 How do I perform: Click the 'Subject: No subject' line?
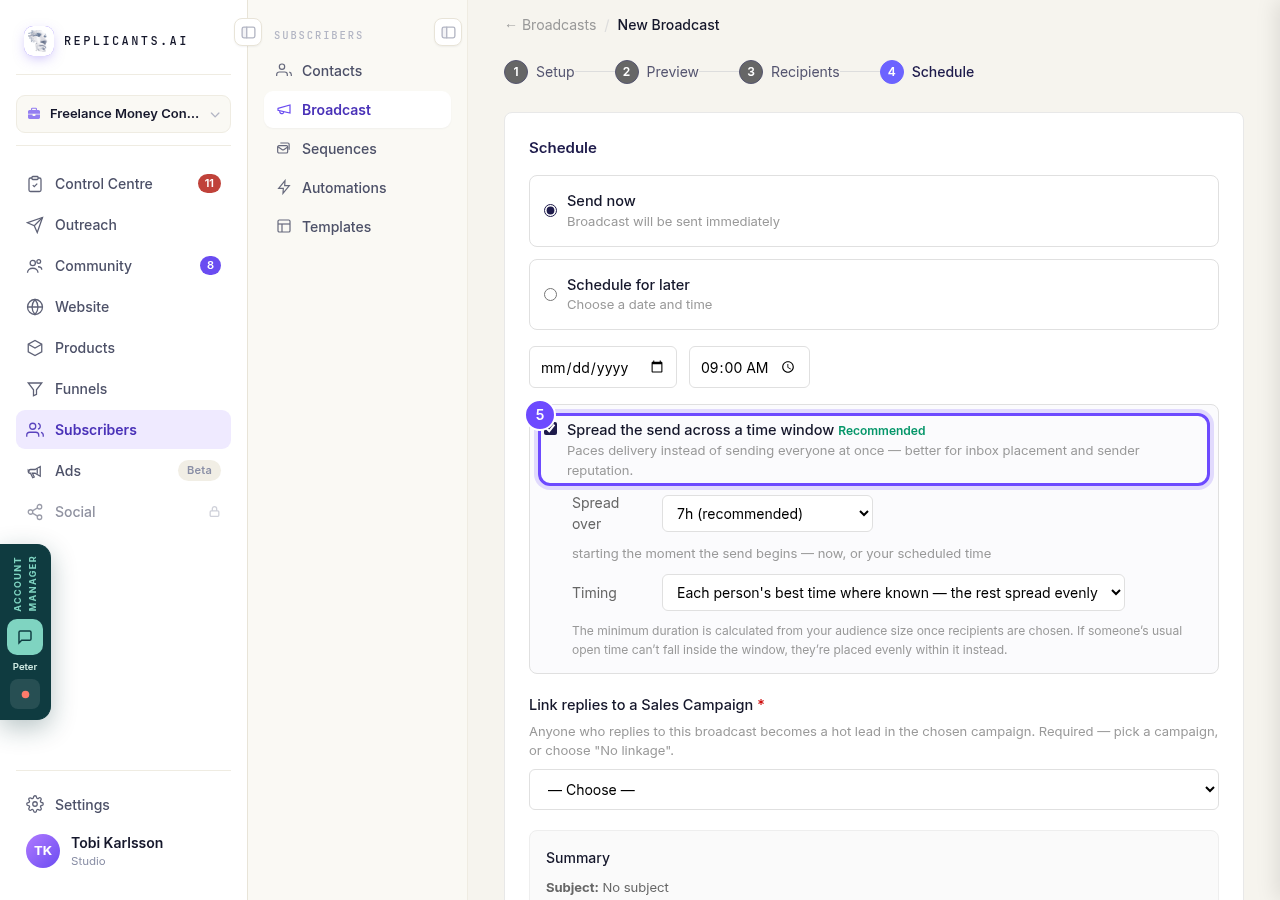point(607,888)
